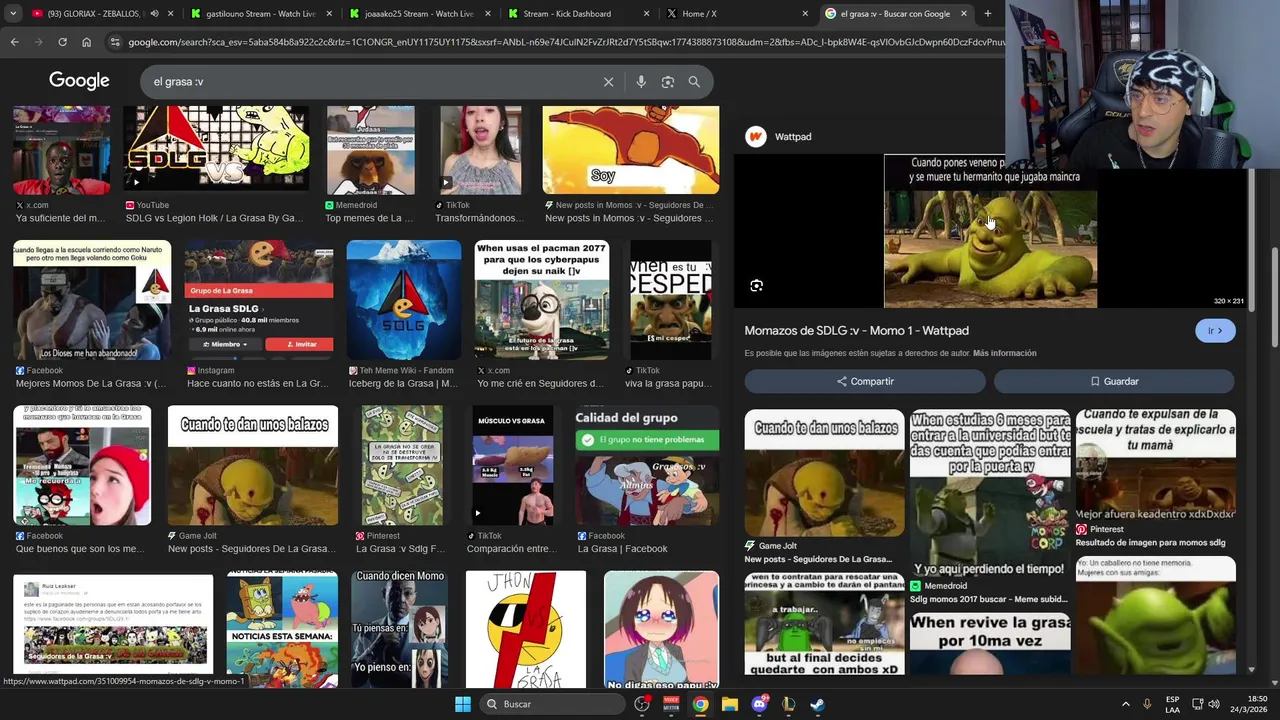Open the Más información link
The height and width of the screenshot is (720, 1280).
click(1004, 353)
